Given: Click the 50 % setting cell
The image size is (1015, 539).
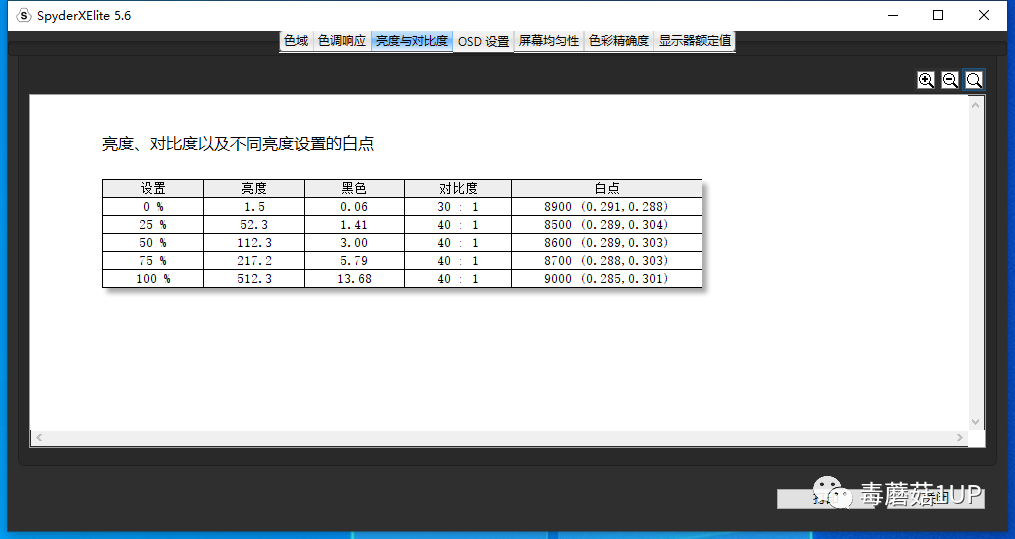Looking at the screenshot, I should 153,243.
